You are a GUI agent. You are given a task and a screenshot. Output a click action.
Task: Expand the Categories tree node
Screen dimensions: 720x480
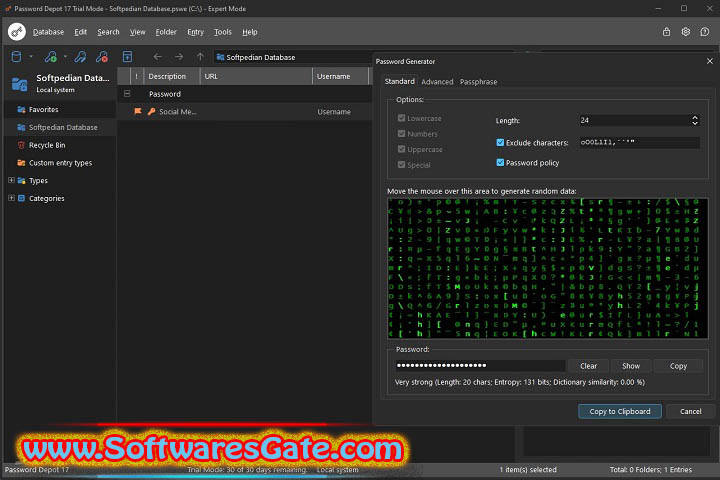pyautogui.click(x=11, y=198)
